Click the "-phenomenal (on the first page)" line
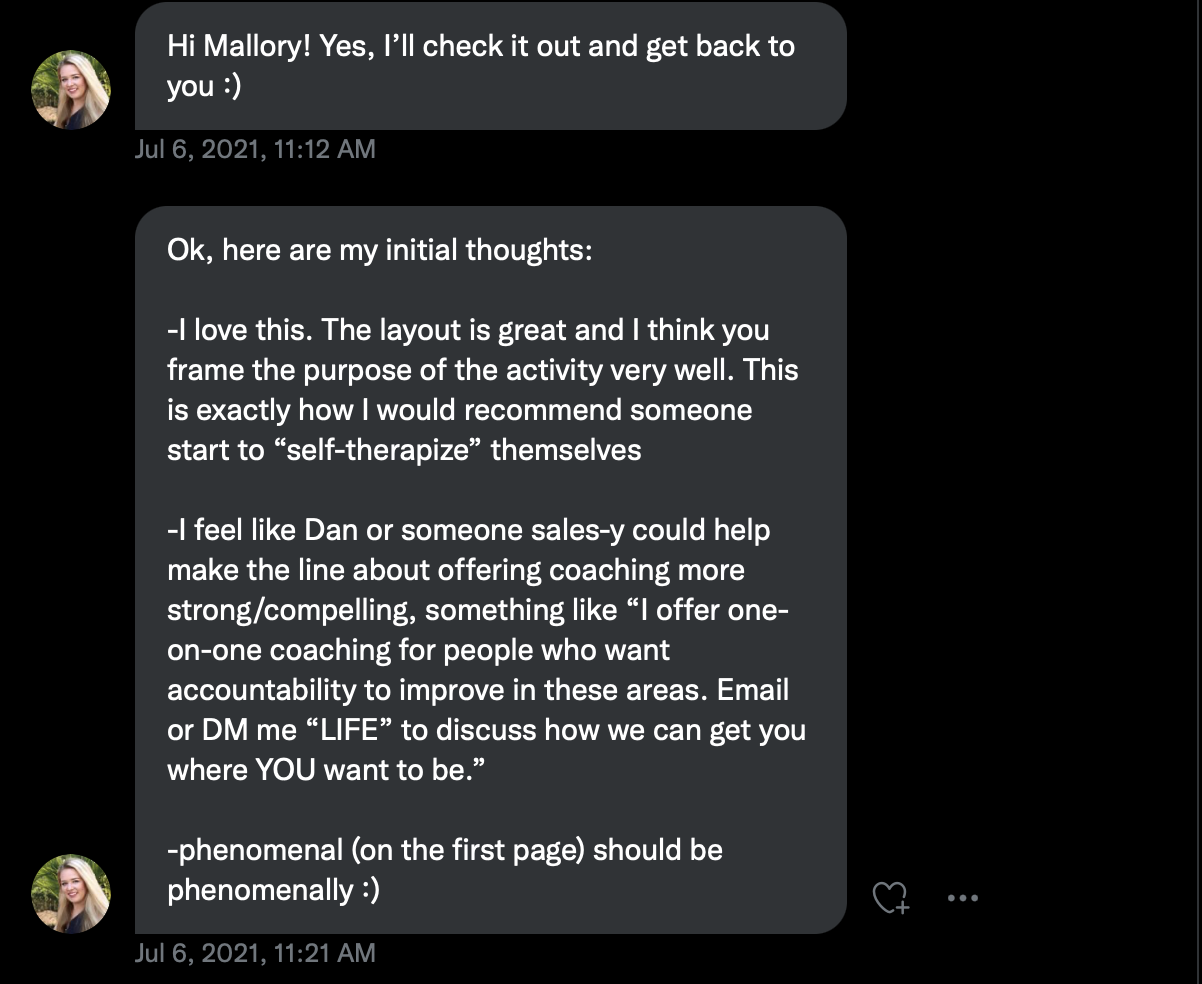Viewport: 1202px width, 984px height. (x=444, y=850)
